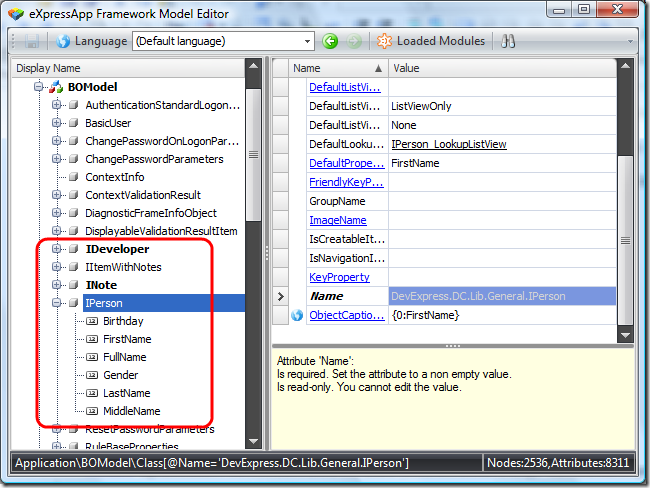Screen dimensions: 650x488
Task: Click the Nodes:2536,Attributes:8311 status text
Action: pyautogui.click(x=558, y=463)
